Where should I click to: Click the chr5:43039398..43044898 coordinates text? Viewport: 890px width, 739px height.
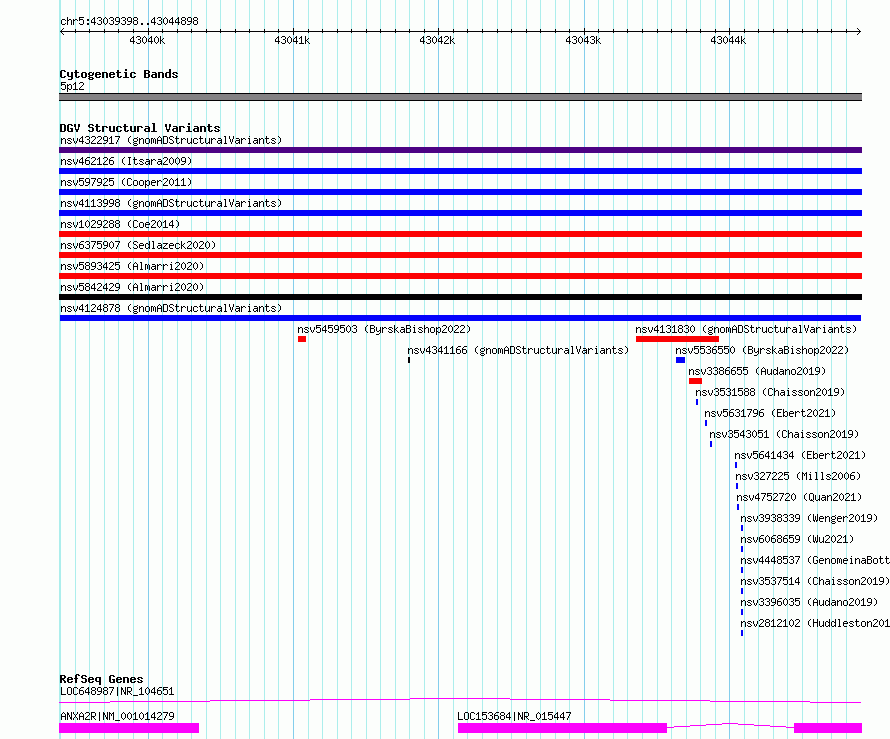(x=129, y=22)
